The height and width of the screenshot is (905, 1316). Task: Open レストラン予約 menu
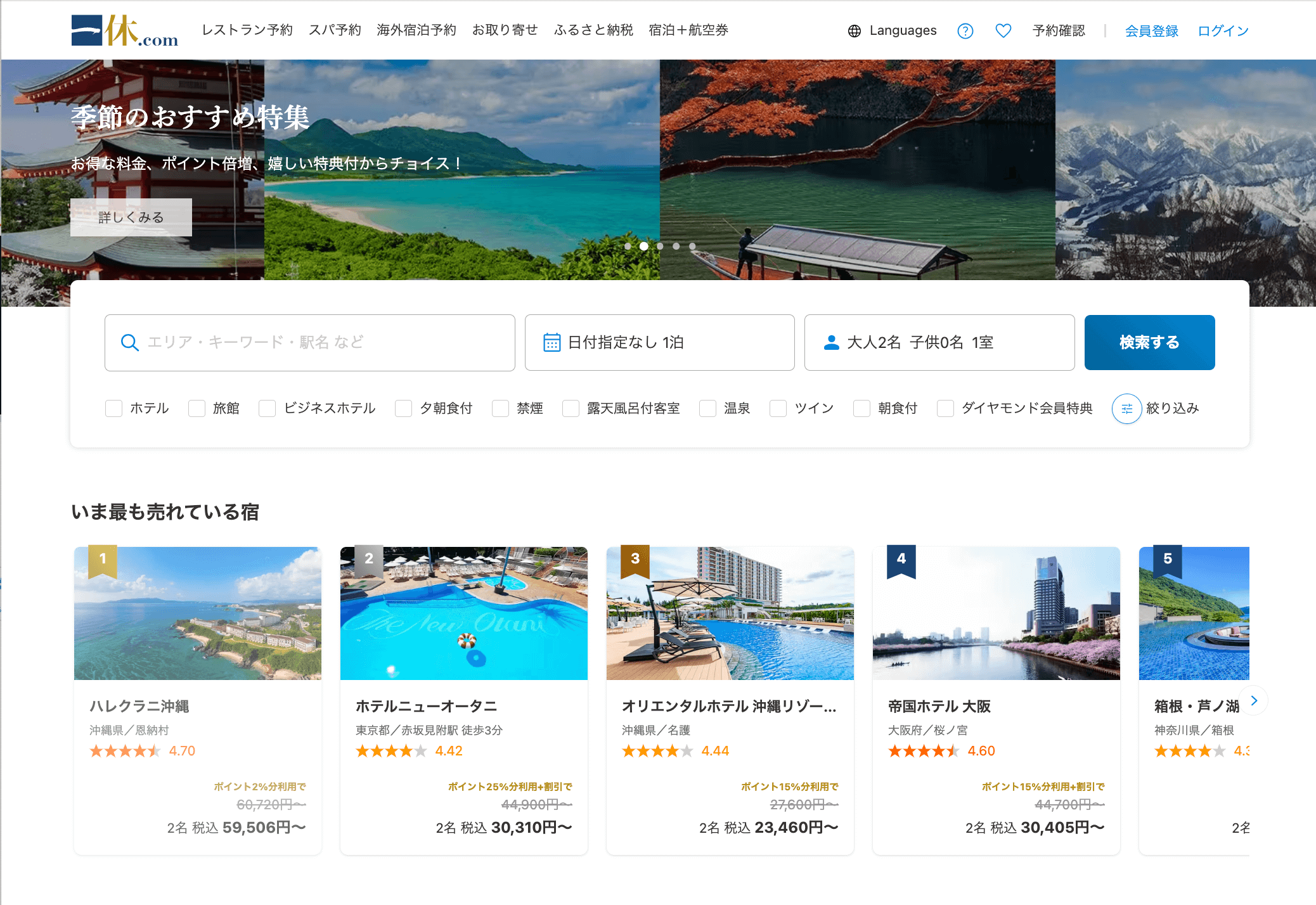[x=247, y=30]
